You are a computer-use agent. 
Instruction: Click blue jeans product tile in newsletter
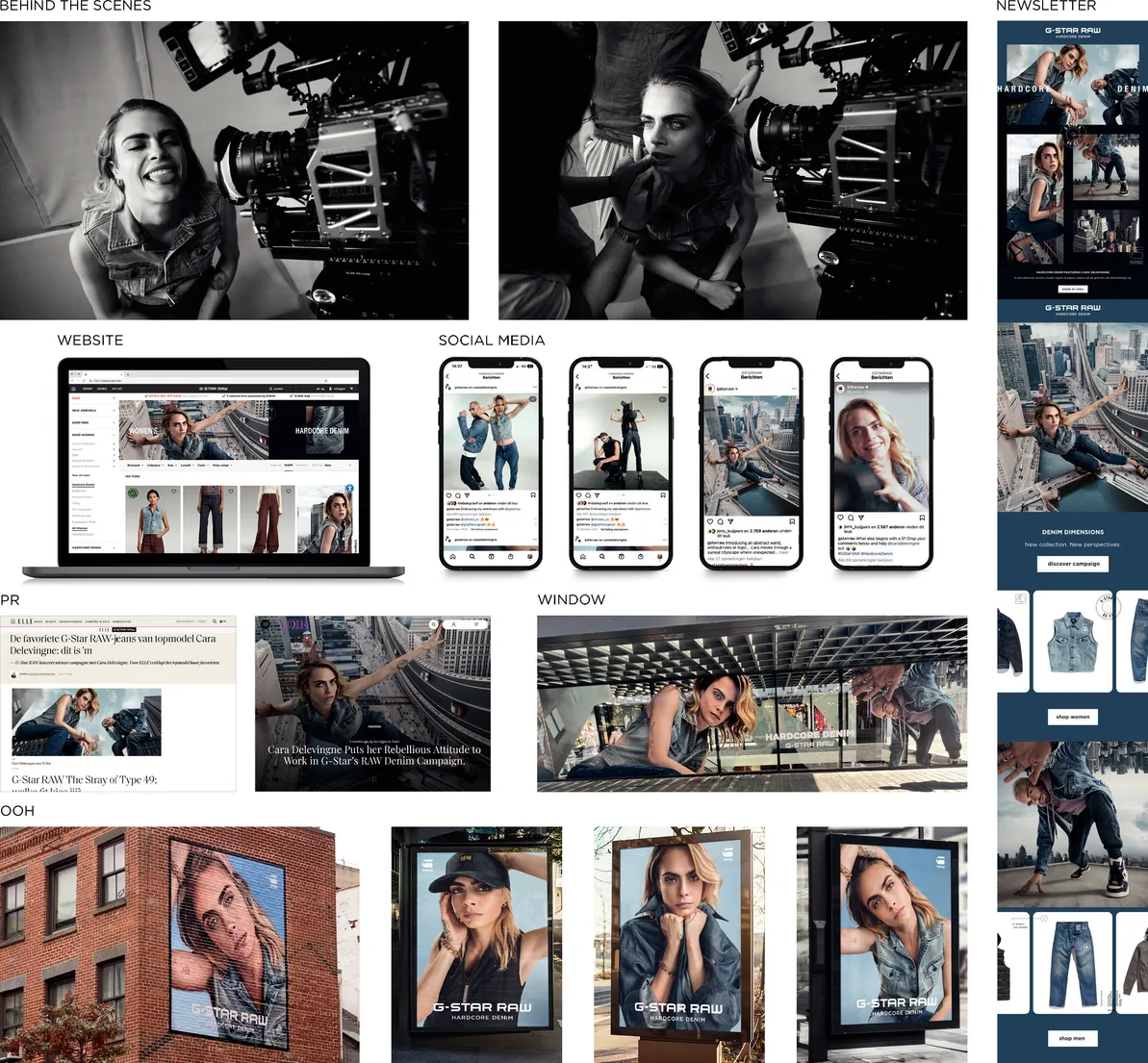[x=1072, y=963]
